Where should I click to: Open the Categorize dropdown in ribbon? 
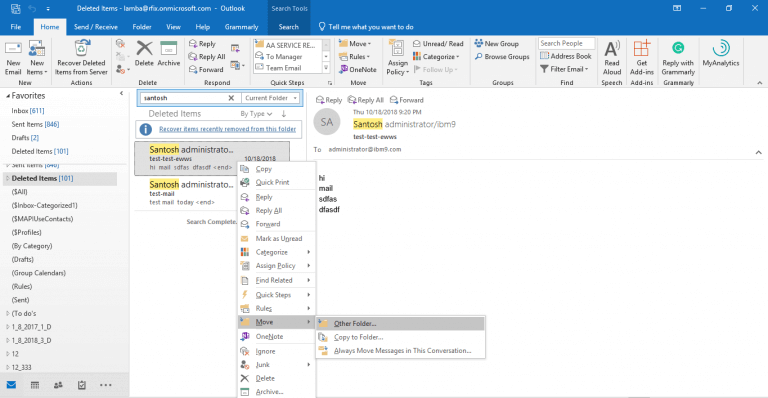(x=436, y=57)
